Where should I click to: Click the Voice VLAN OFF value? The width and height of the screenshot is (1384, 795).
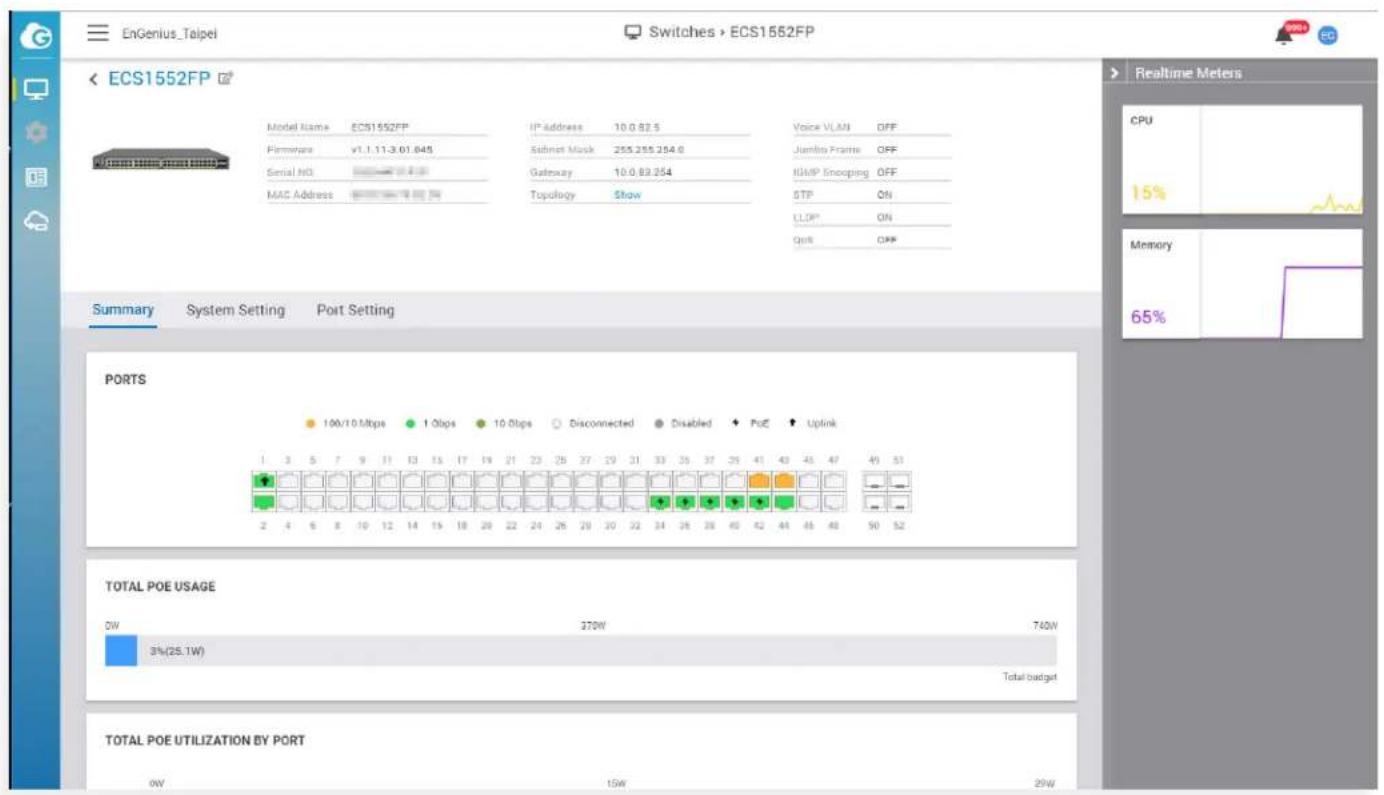tap(886, 128)
